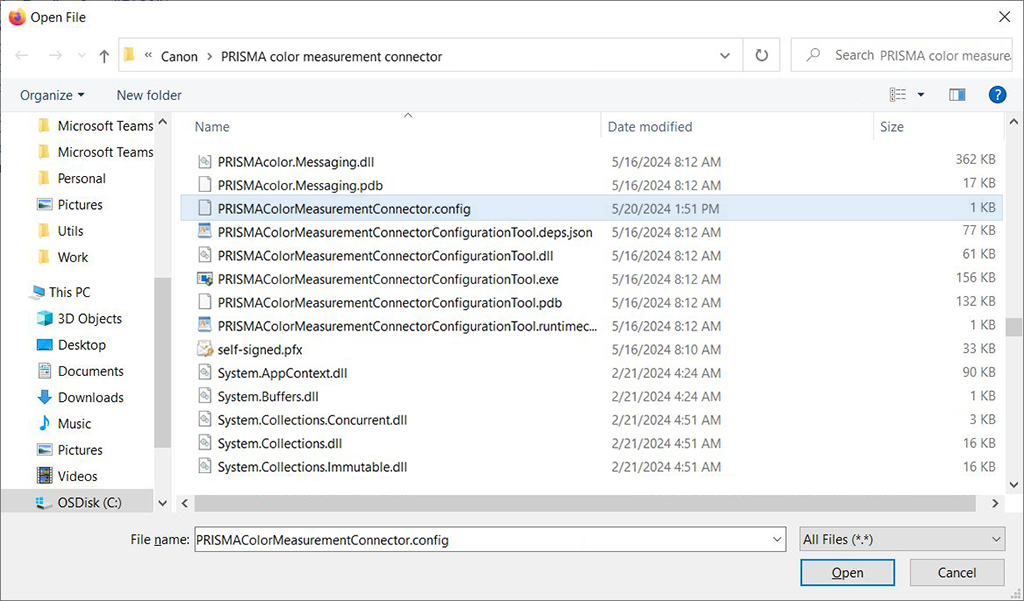The width and height of the screenshot is (1024, 601).
Task: Click the Open button
Action: coord(847,573)
